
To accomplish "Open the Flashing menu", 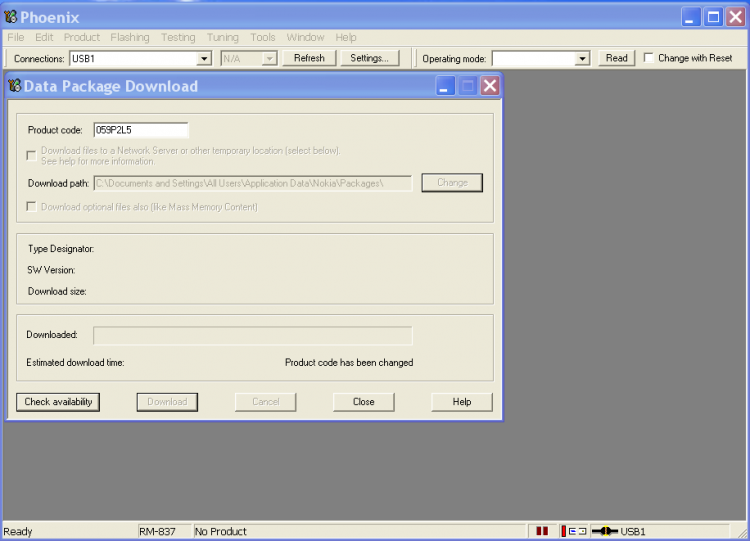I will (x=130, y=37).
